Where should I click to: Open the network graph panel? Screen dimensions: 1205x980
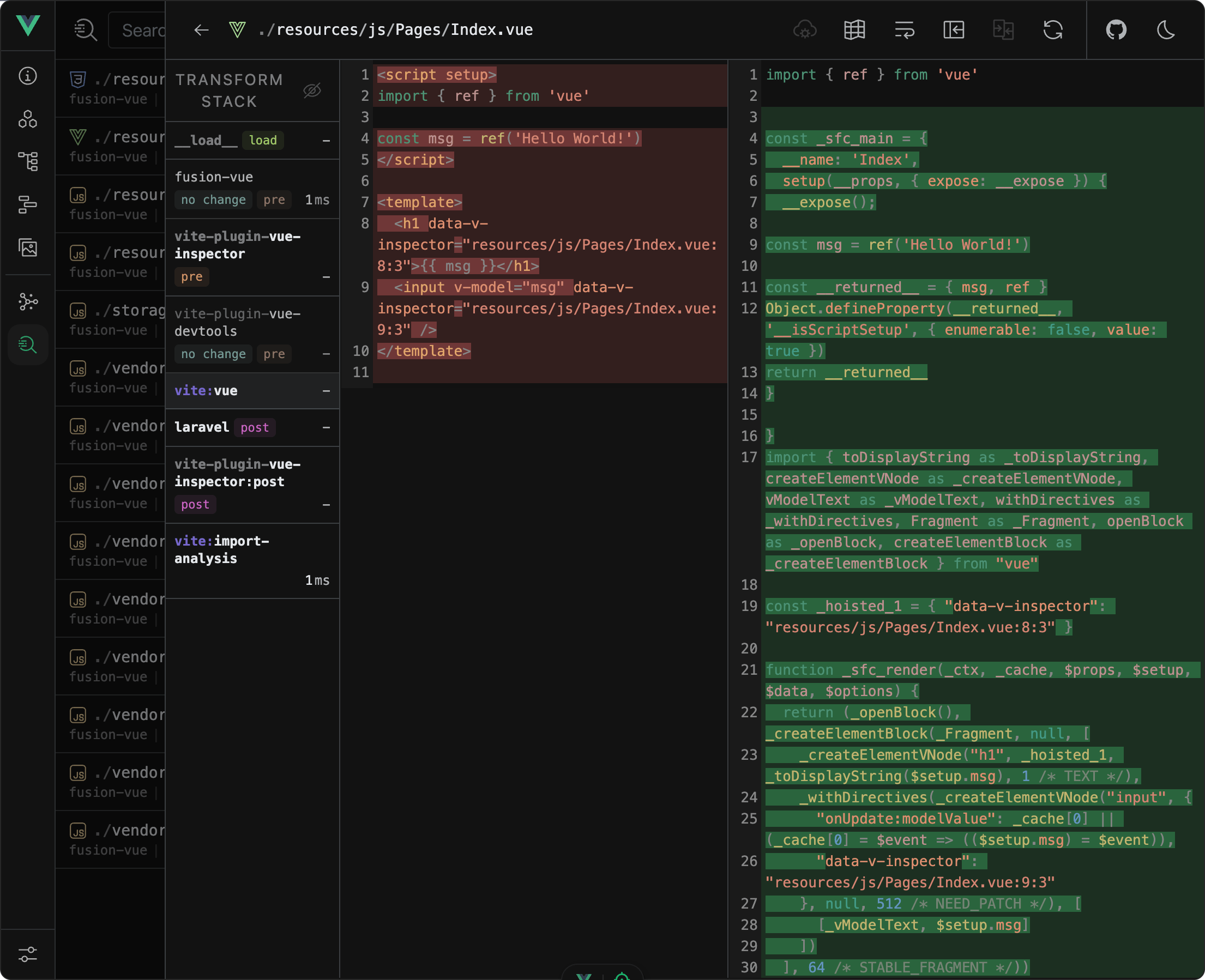(28, 302)
